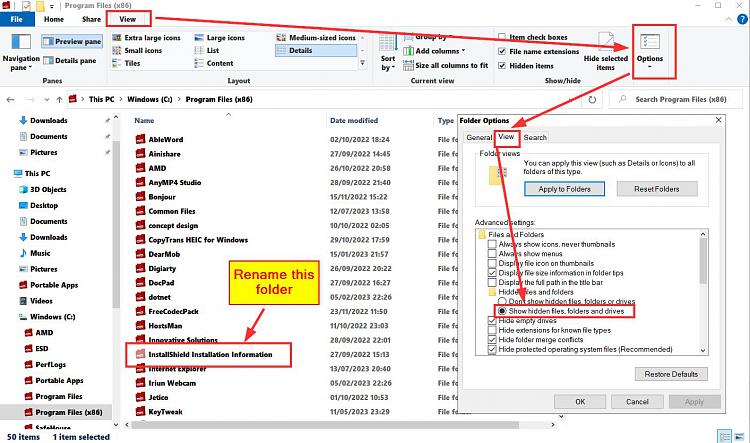Screen dimensions: 750x443
Task: Open the AMD folder in file list
Action: click(157, 168)
